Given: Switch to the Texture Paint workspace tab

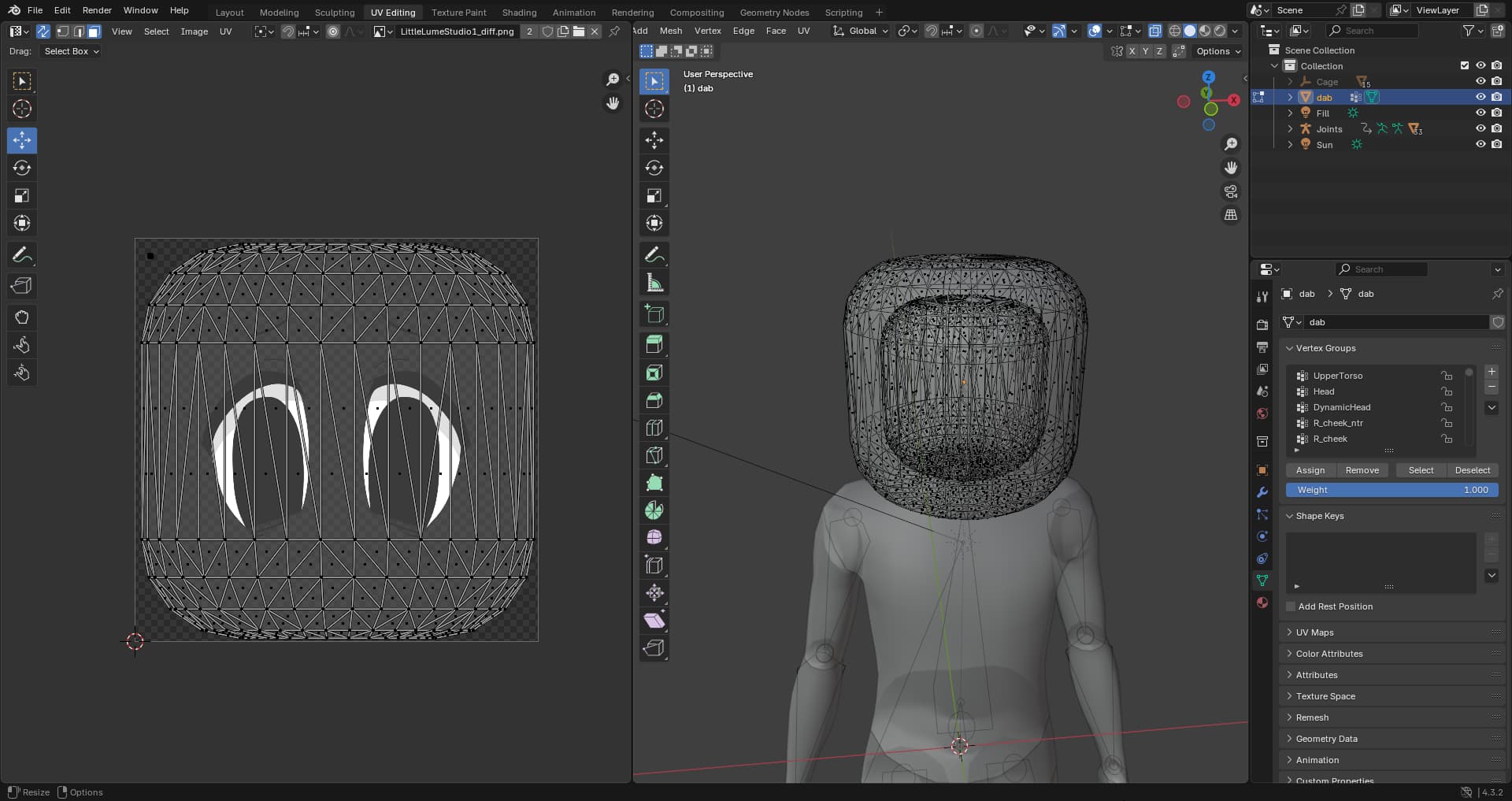Looking at the screenshot, I should point(458,13).
